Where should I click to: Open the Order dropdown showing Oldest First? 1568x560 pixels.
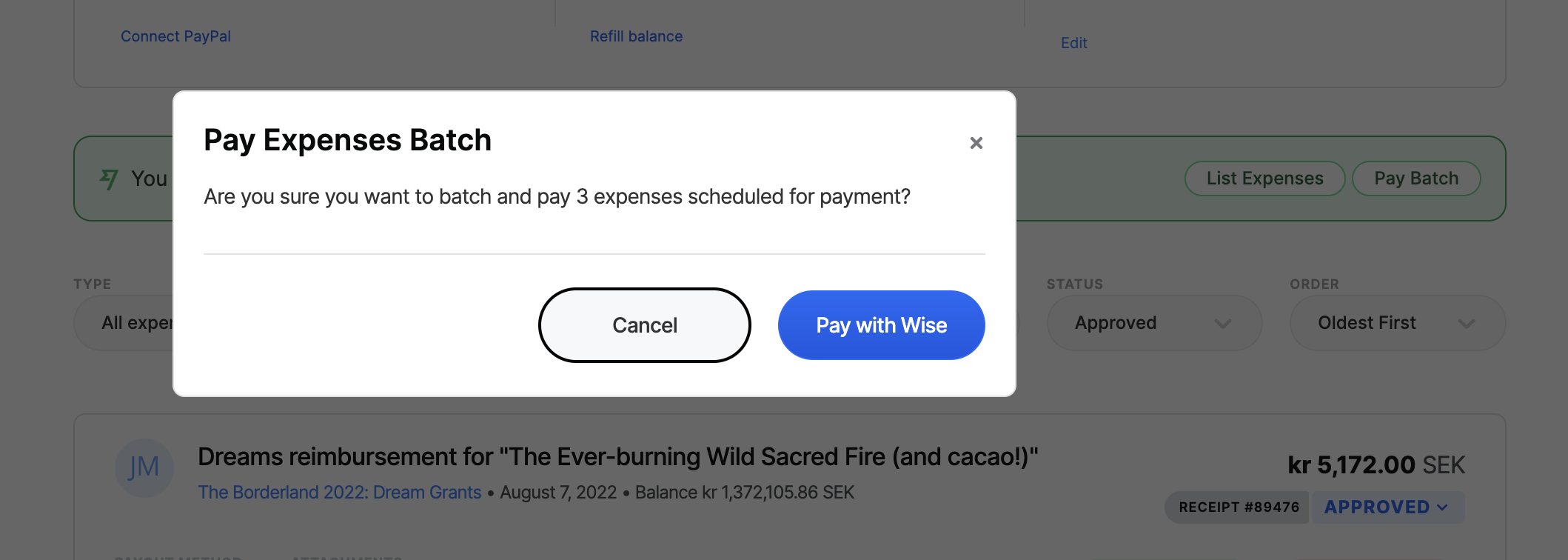1396,323
